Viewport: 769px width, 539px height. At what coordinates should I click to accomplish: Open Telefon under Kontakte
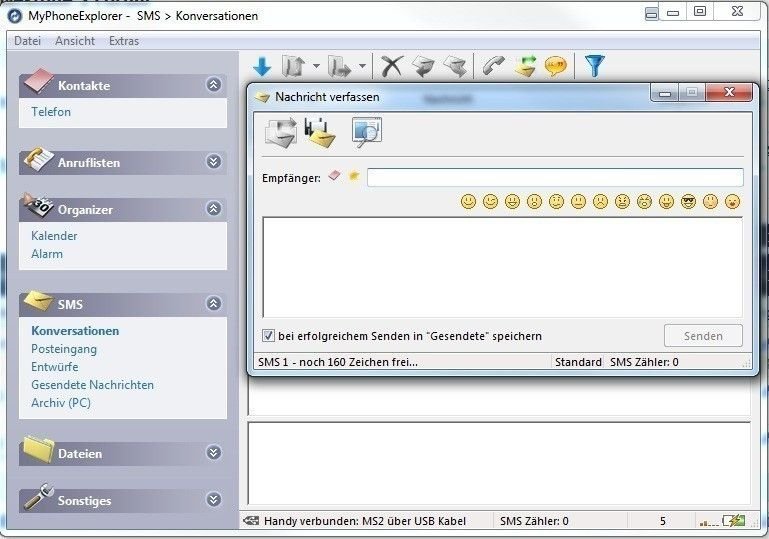pos(51,112)
